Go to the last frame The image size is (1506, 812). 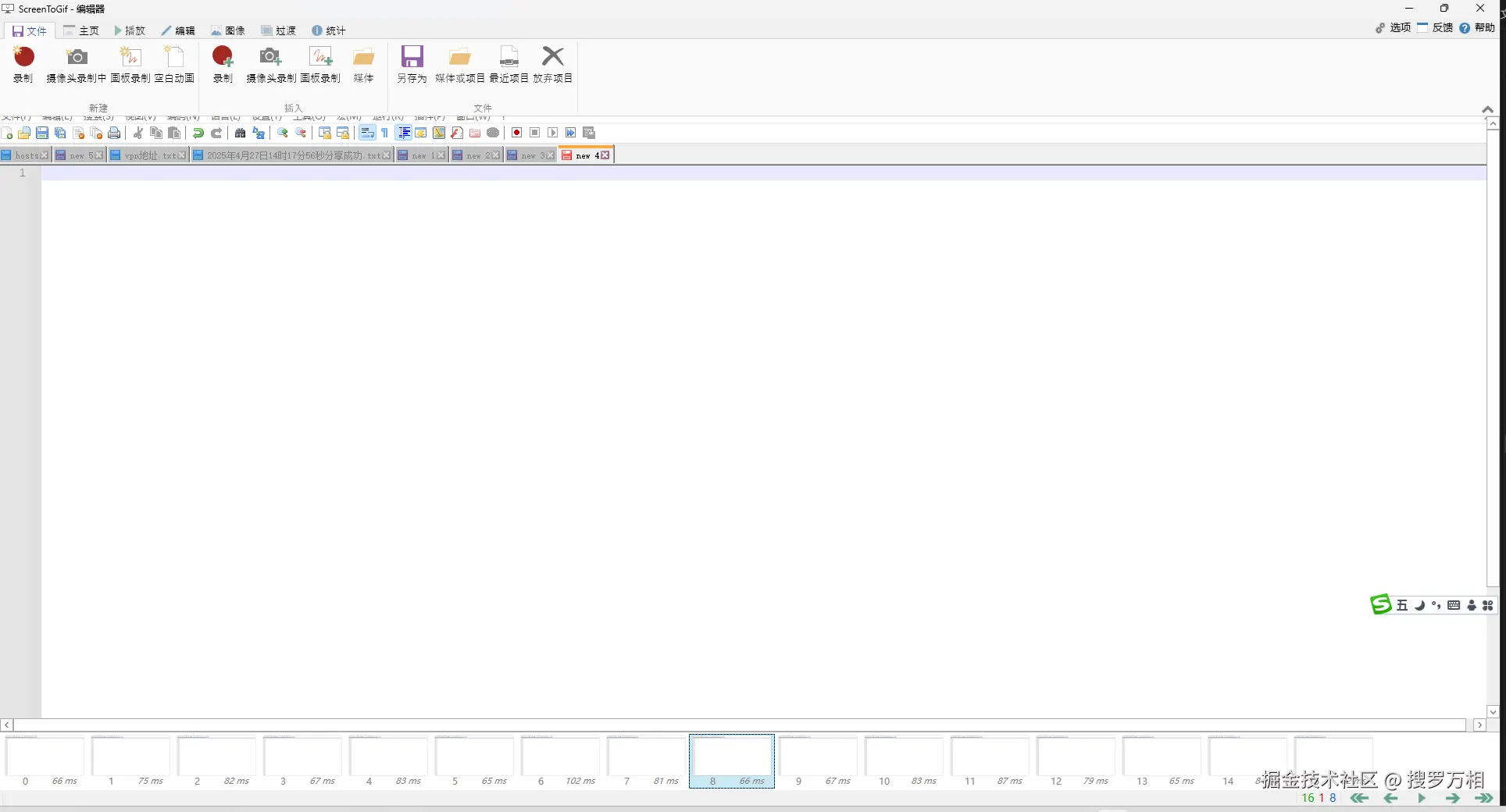coord(1483,798)
